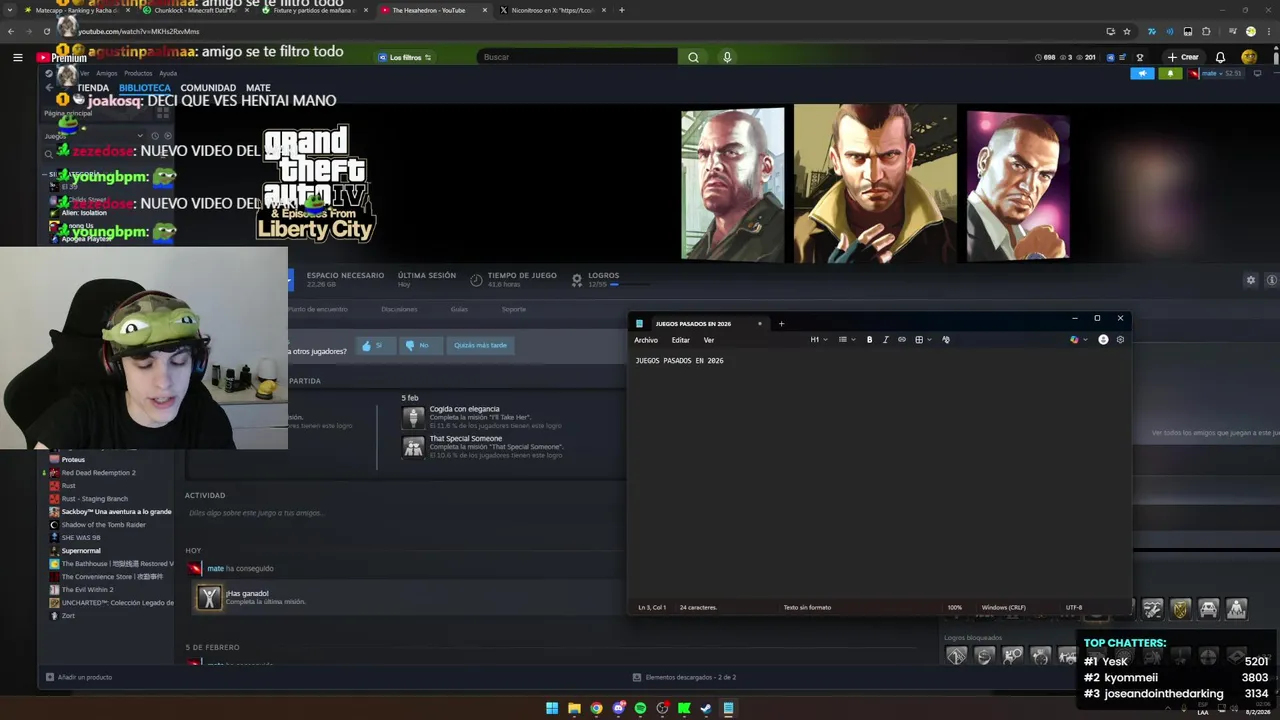The height and width of the screenshot is (720, 1280).
Task: Open the Copilot menu in Notepad
Action: tap(1078, 340)
